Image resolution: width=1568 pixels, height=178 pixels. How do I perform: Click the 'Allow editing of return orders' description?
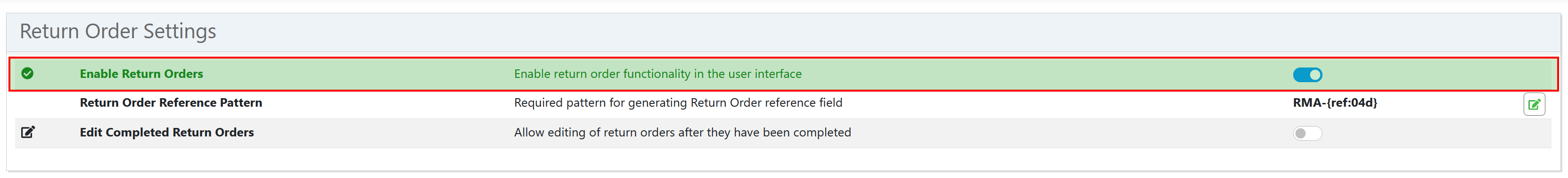(x=682, y=132)
